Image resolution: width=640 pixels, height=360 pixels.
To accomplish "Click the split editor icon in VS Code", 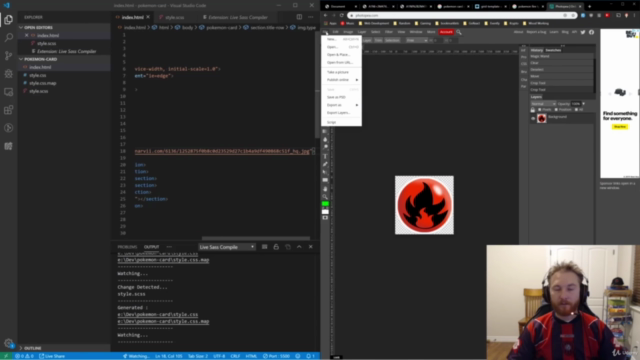I will pyautogui.click(x=299, y=17).
